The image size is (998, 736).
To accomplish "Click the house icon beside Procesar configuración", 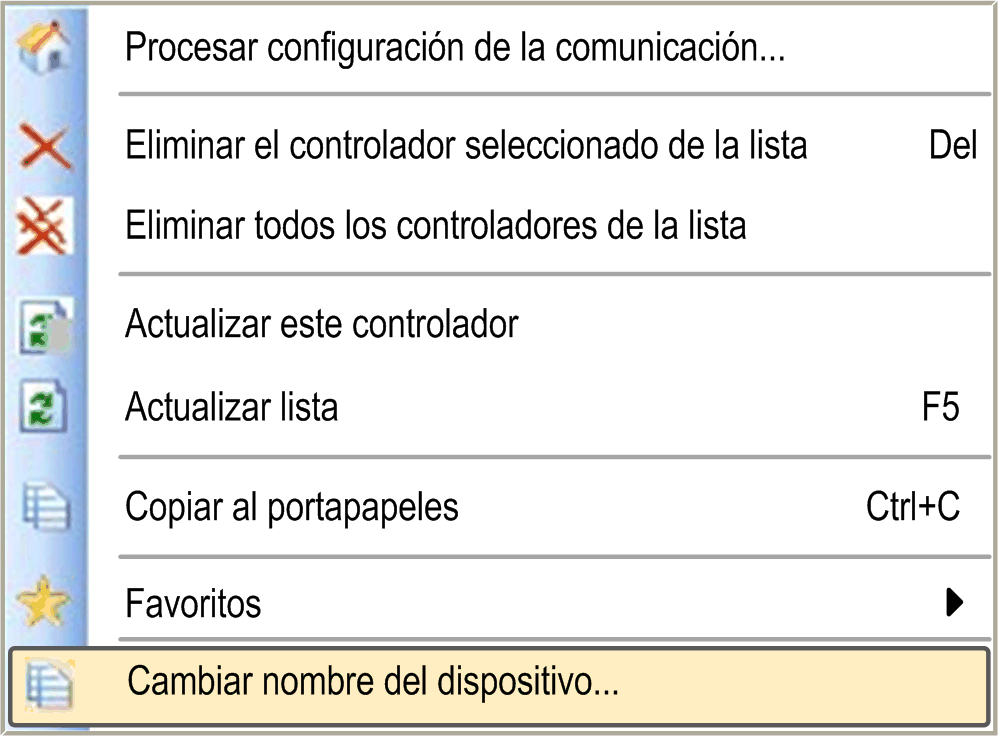I will coord(45,47).
